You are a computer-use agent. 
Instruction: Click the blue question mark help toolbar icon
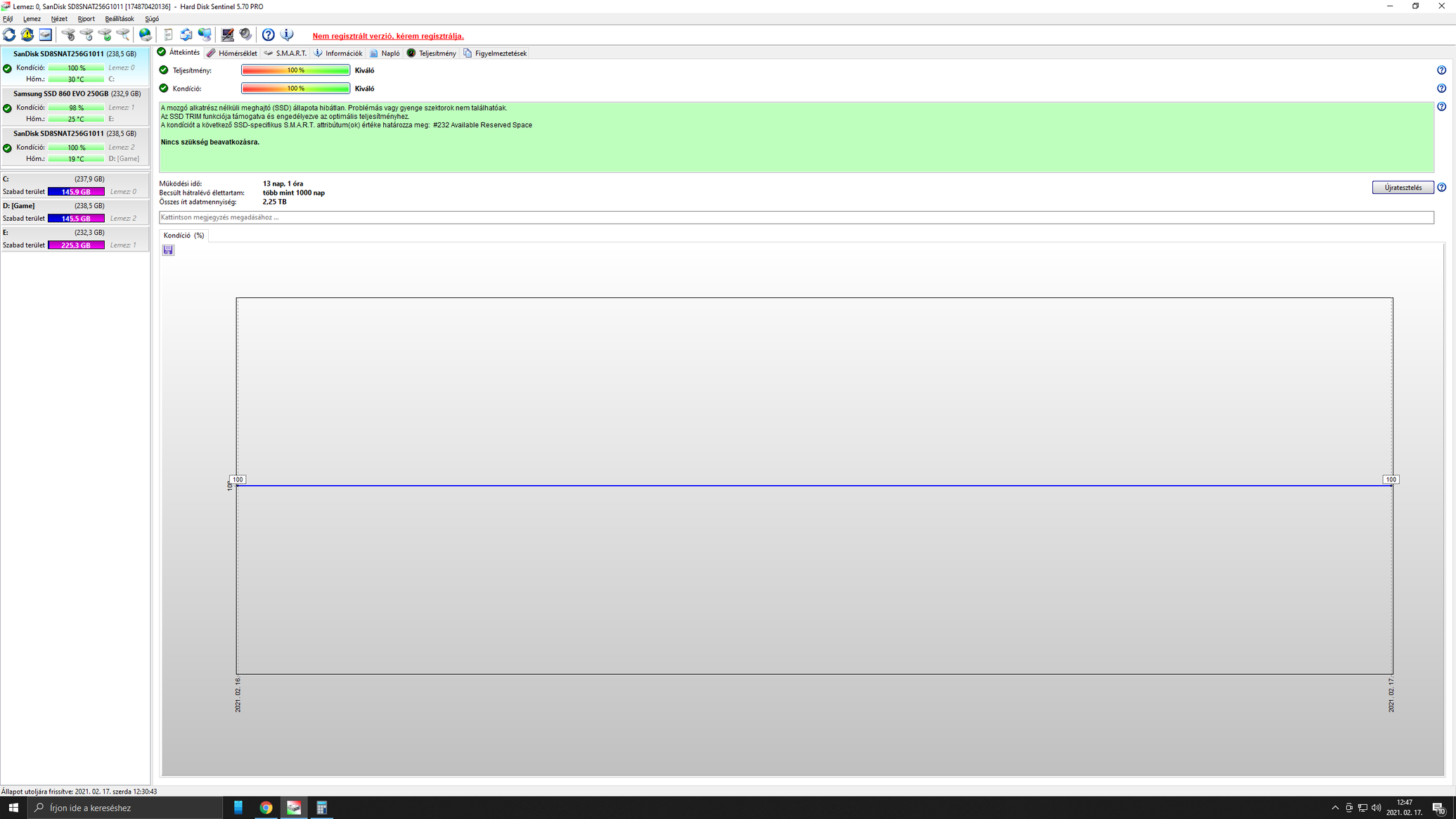(268, 34)
